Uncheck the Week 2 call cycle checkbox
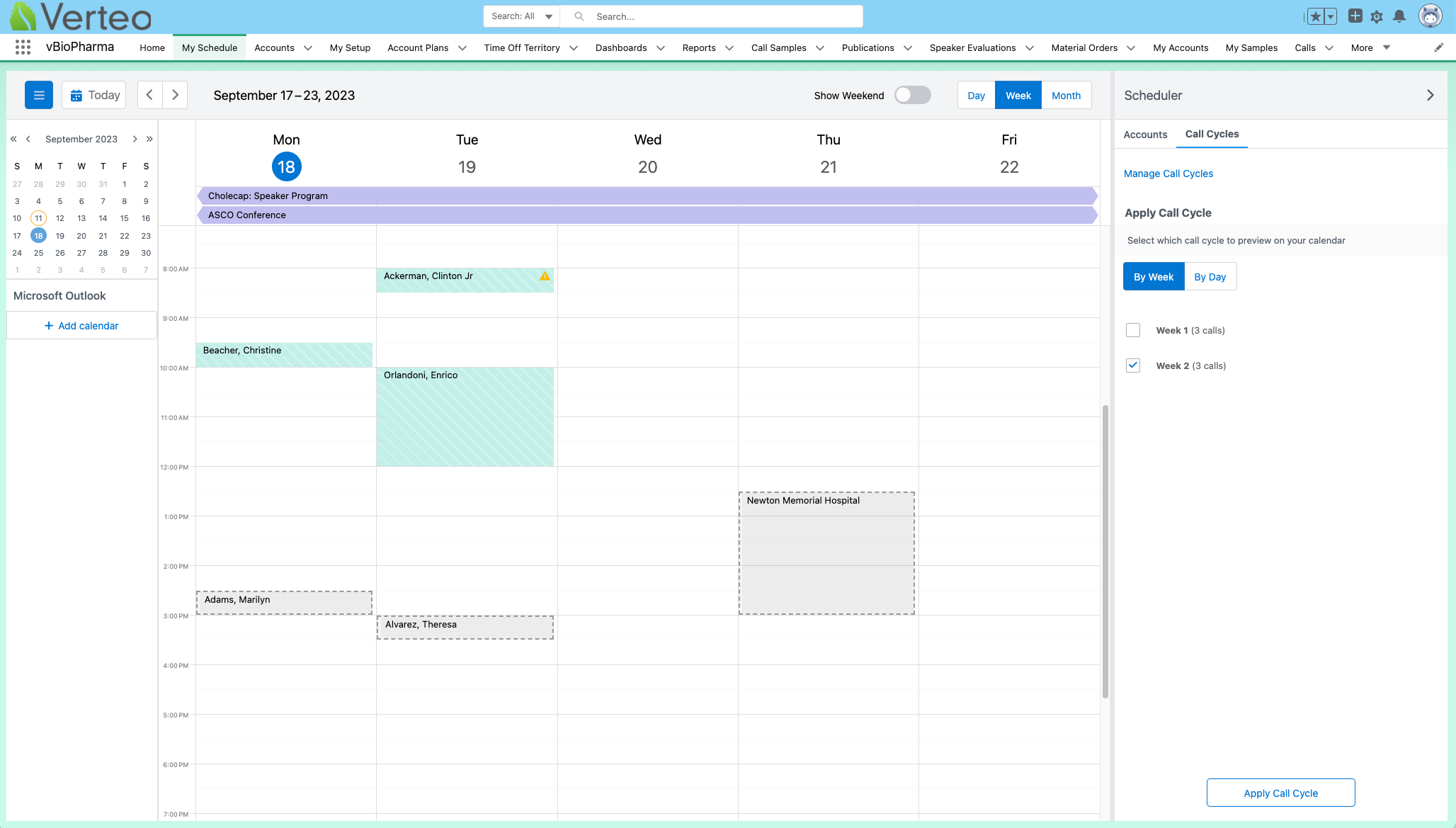 pos(1133,365)
